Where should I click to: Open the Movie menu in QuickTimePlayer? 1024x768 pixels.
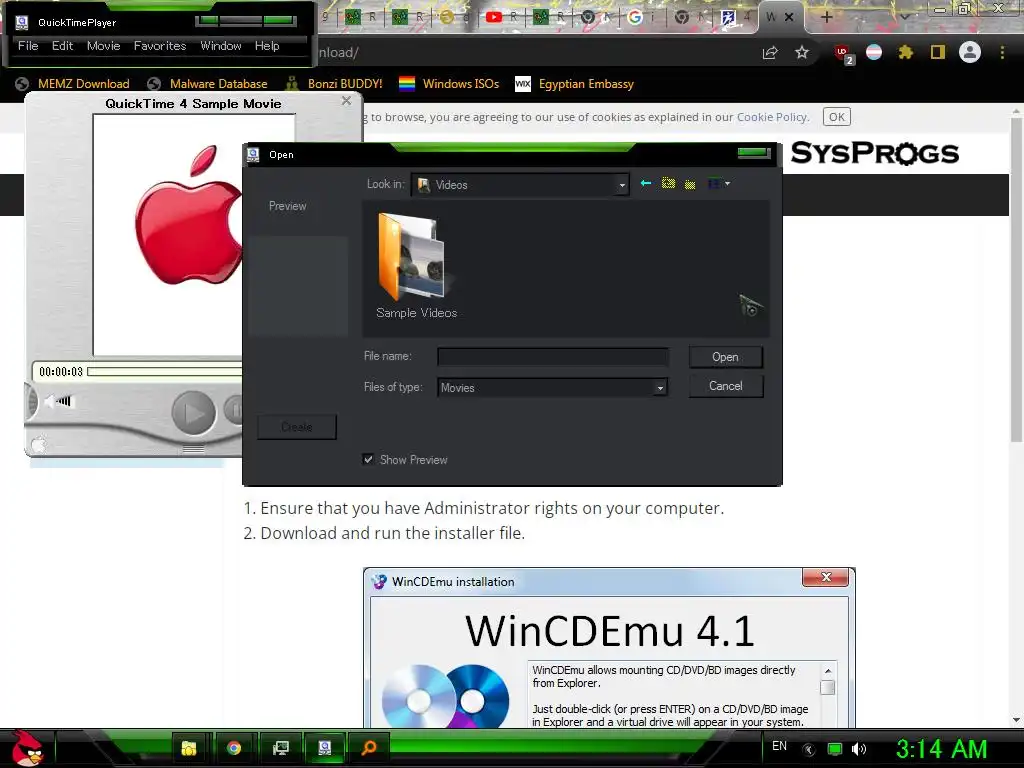pos(104,46)
